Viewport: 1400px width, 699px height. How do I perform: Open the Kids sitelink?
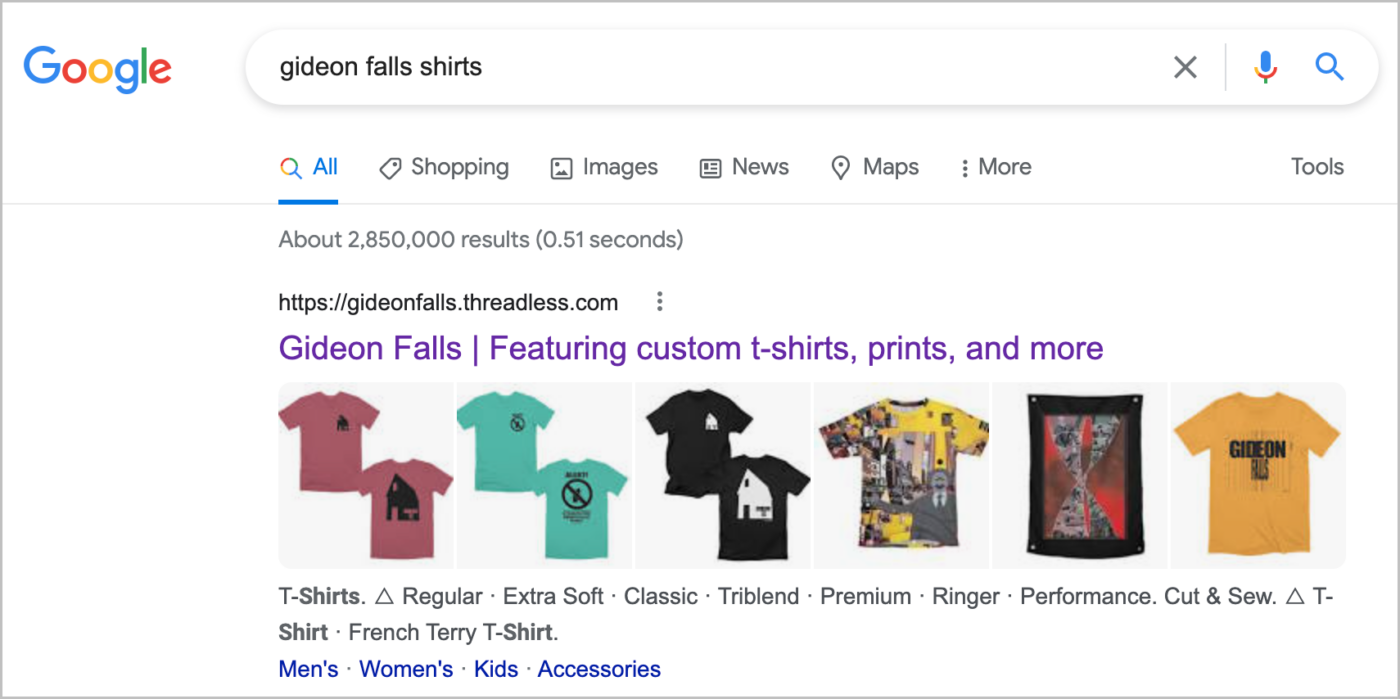496,669
